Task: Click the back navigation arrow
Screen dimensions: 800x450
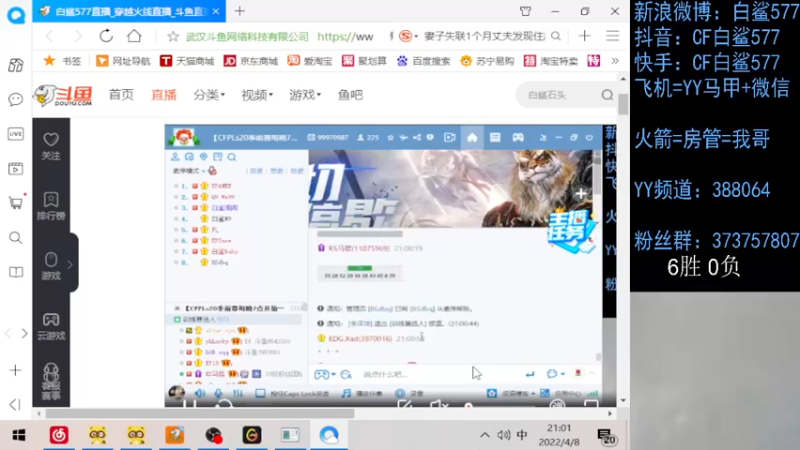Action: pyautogui.click(x=49, y=36)
